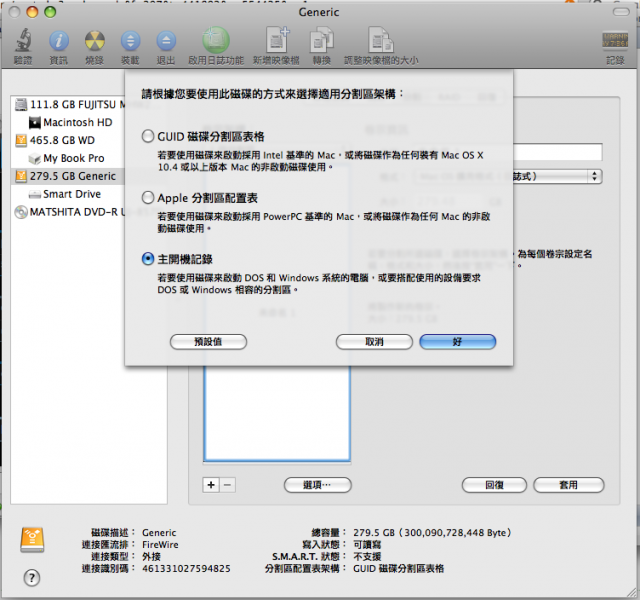Choose the GUID 磁碟分割區表格 radio option
640x600 pixels.
pyautogui.click(x=148, y=136)
